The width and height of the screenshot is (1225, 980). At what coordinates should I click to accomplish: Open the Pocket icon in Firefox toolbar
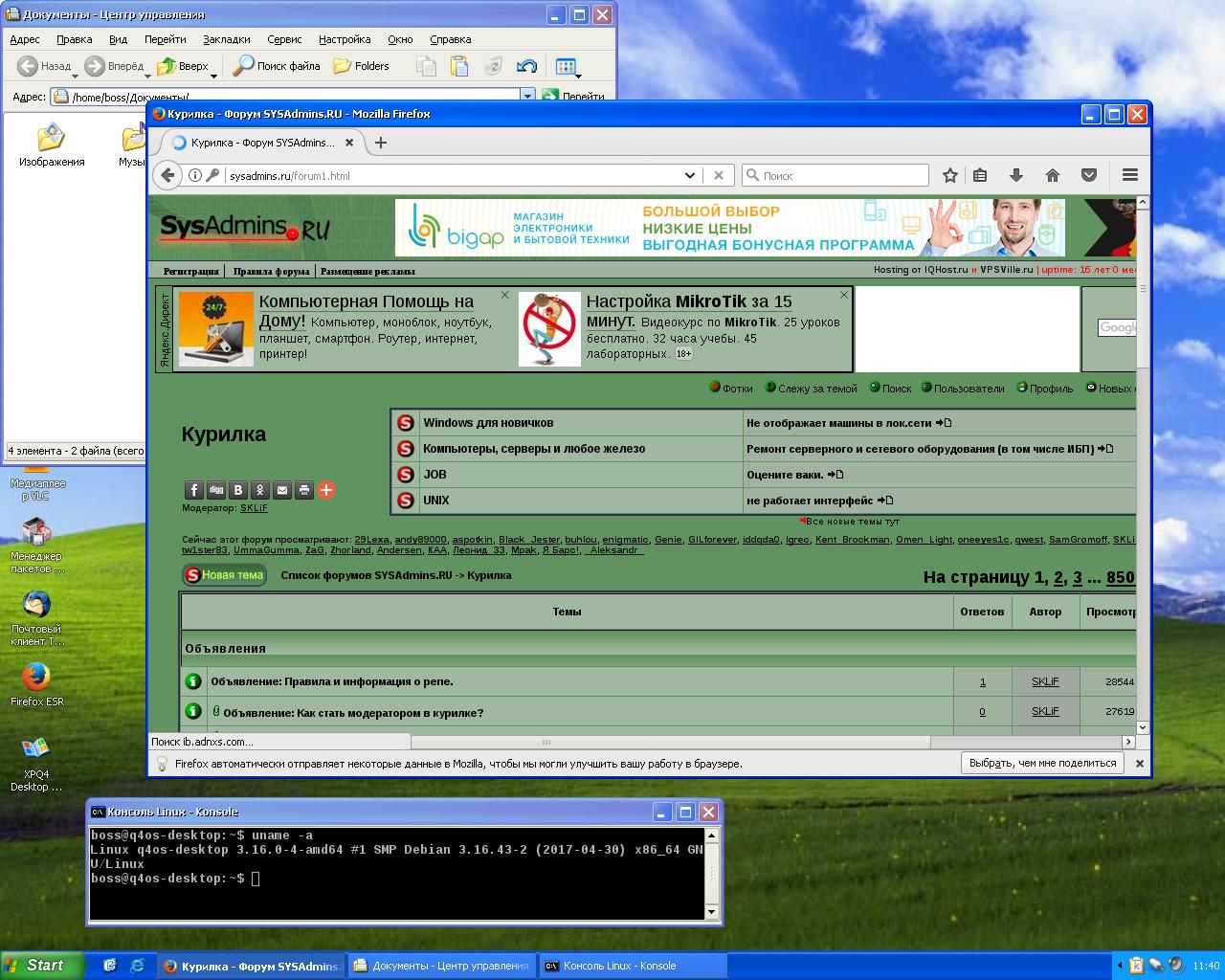click(x=1089, y=175)
